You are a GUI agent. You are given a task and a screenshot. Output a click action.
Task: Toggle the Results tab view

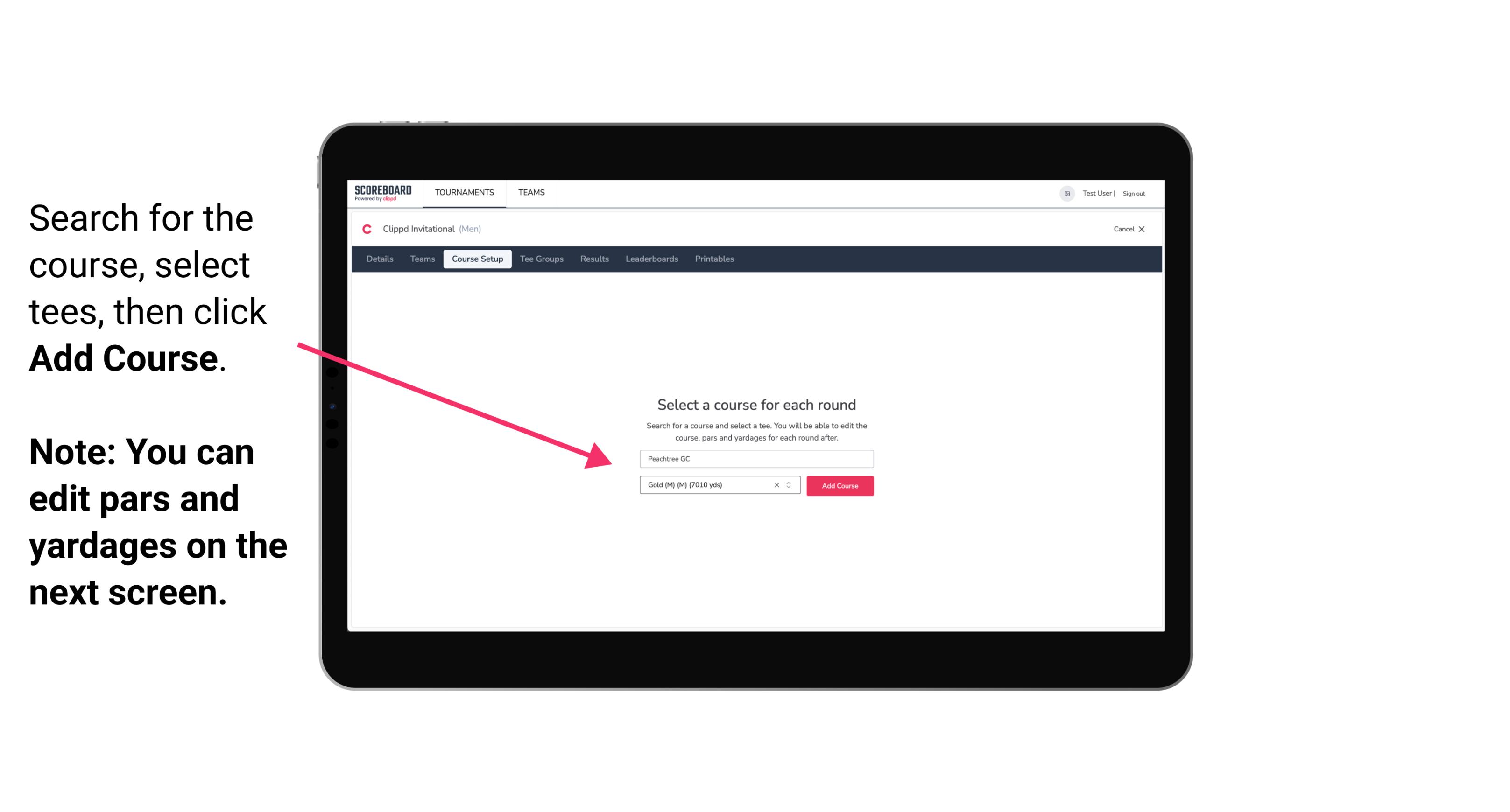[x=595, y=259]
